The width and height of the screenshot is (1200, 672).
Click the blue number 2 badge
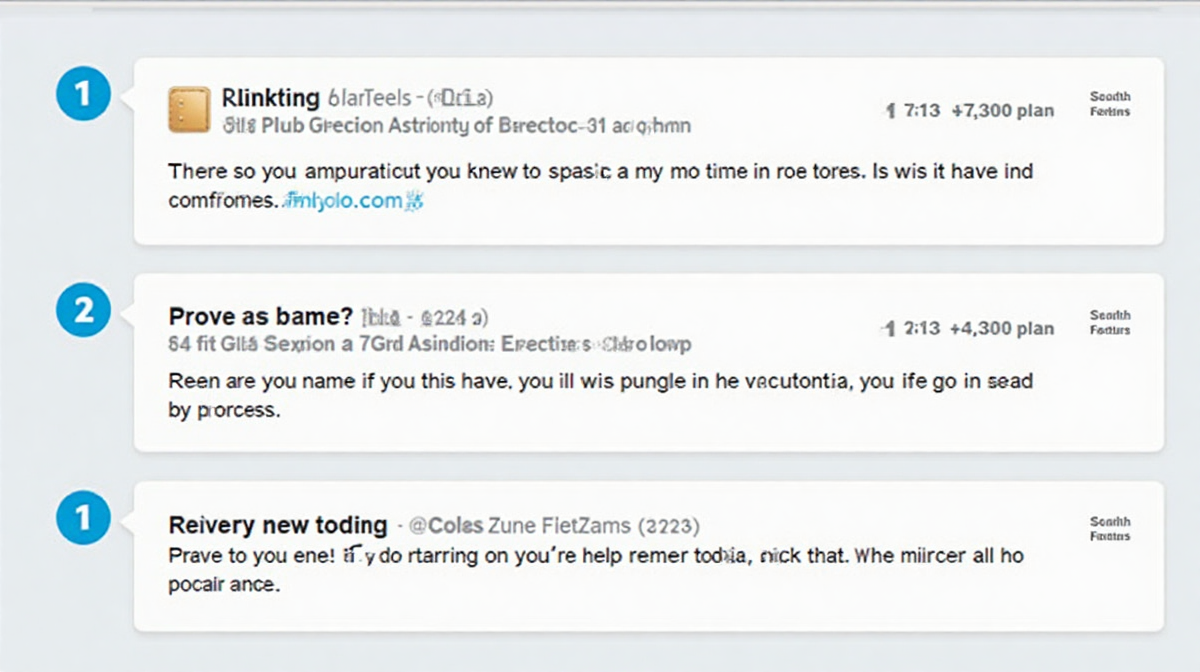83,311
